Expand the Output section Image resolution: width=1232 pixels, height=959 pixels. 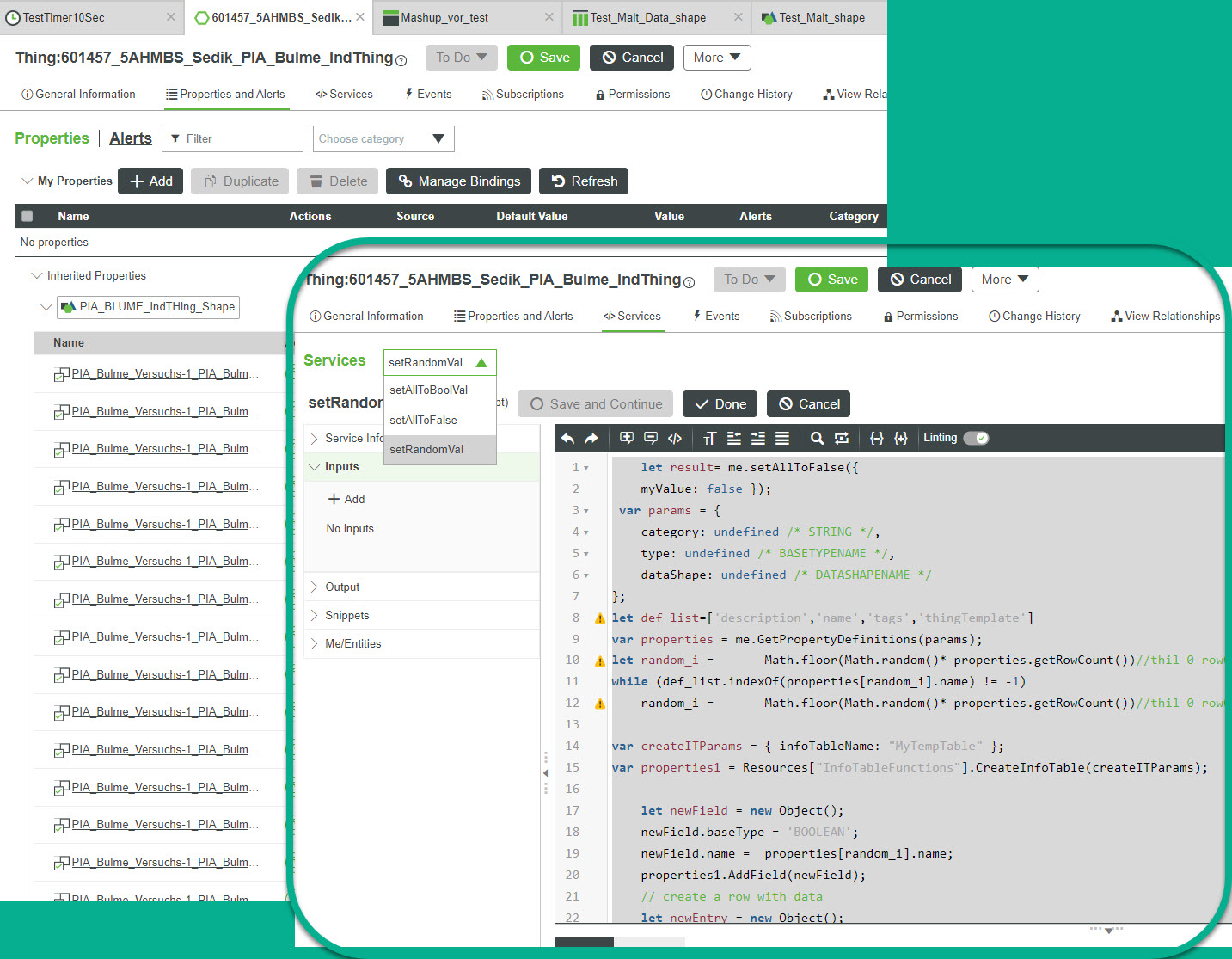(x=342, y=587)
